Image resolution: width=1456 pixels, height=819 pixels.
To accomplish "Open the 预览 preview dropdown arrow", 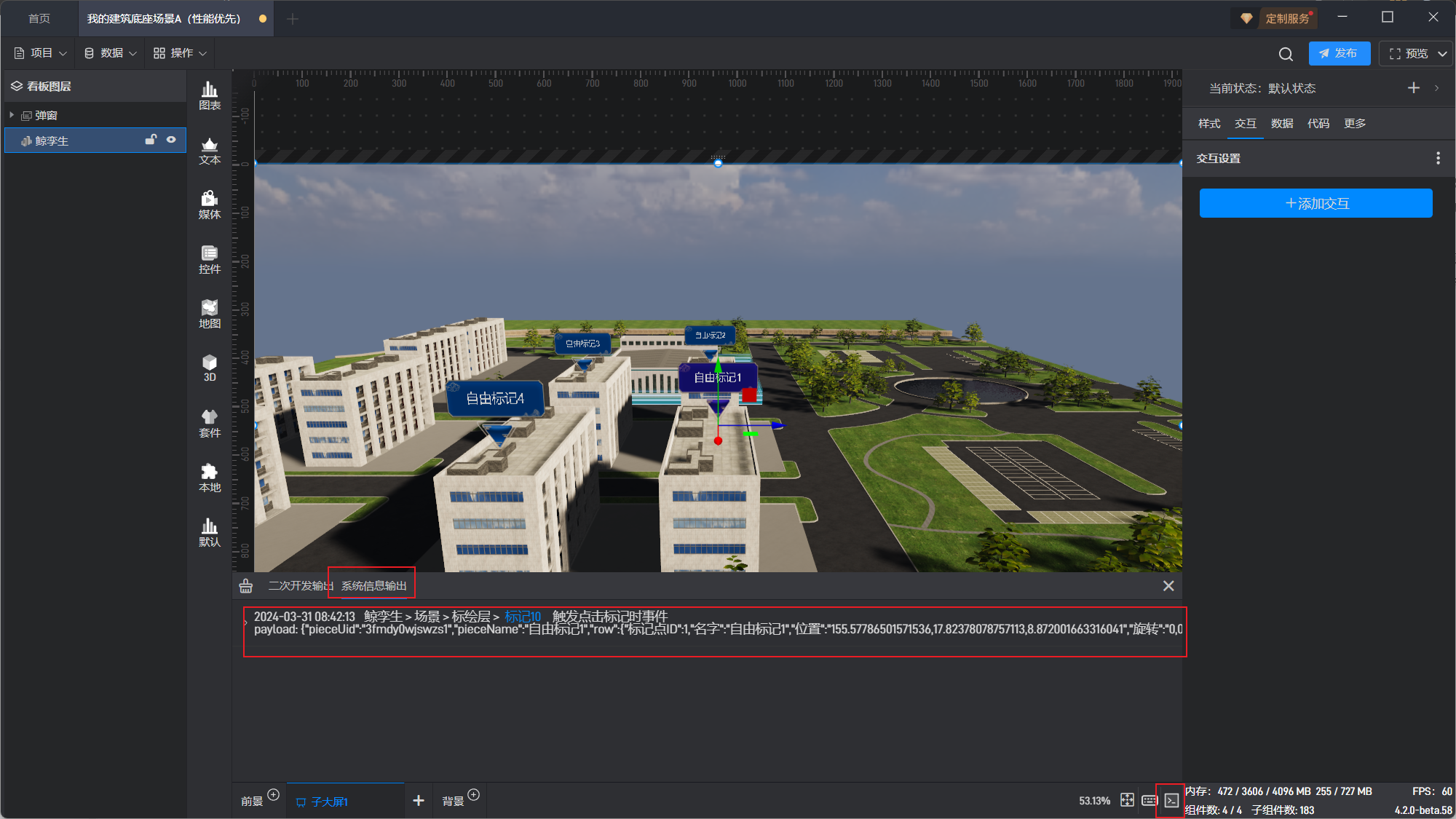I will (1442, 54).
